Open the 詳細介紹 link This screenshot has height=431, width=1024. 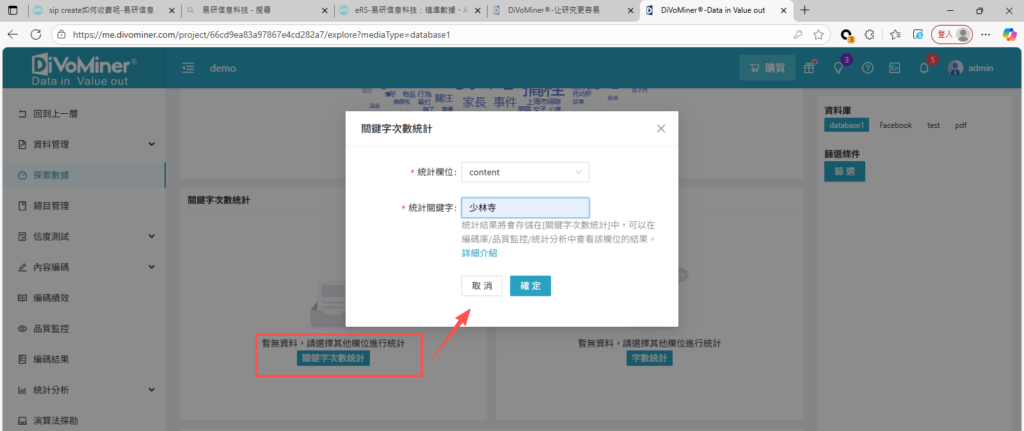(479, 254)
